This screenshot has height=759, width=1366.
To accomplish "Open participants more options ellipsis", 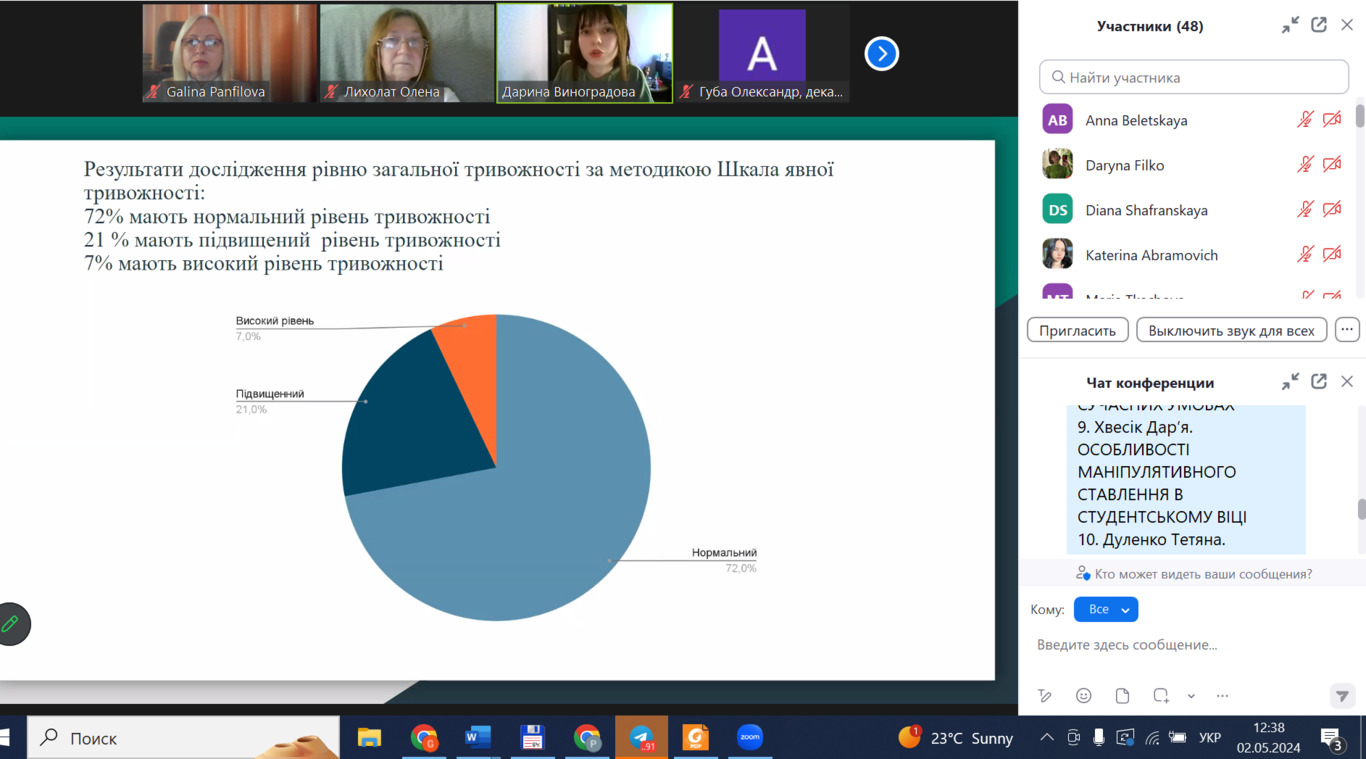I will 1347,330.
